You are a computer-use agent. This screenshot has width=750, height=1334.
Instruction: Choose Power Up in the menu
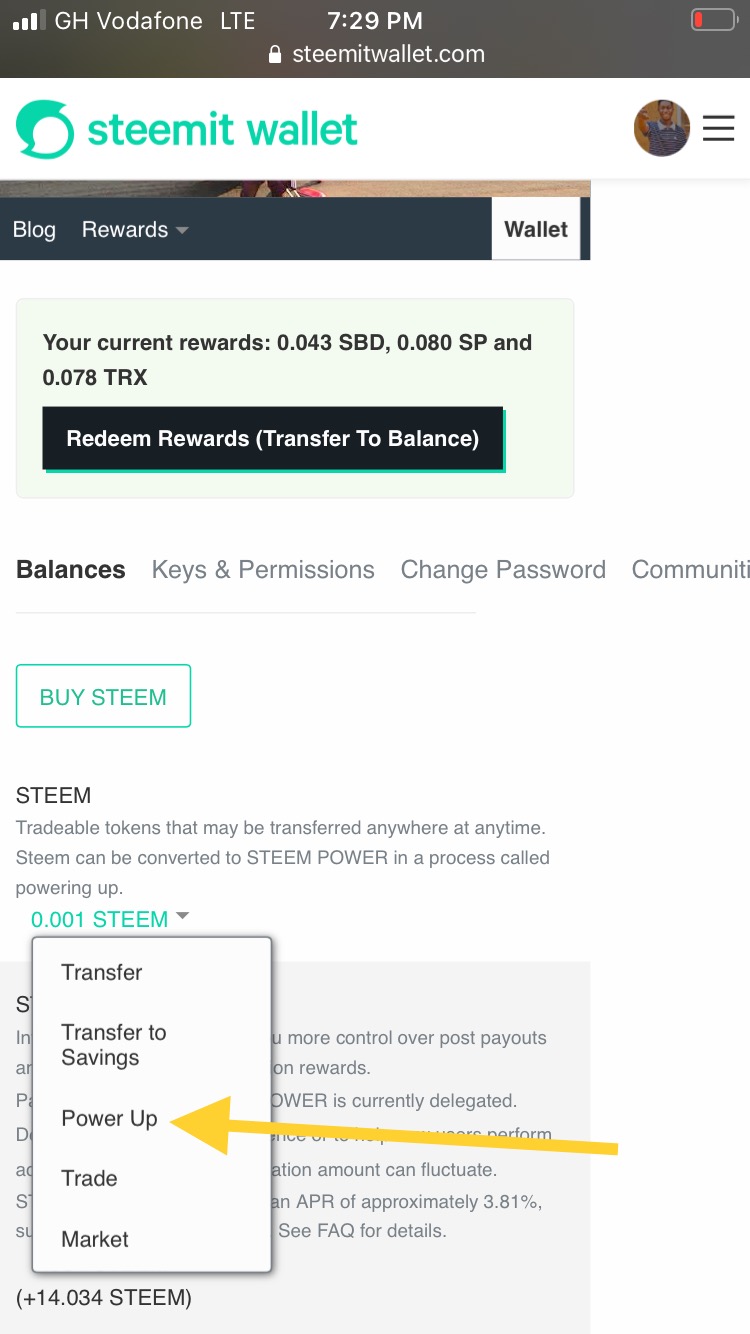click(110, 1118)
